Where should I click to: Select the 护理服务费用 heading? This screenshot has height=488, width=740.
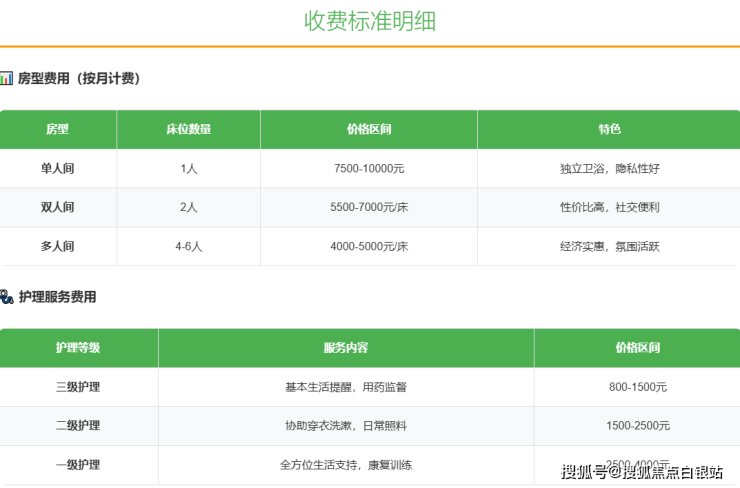(58, 297)
